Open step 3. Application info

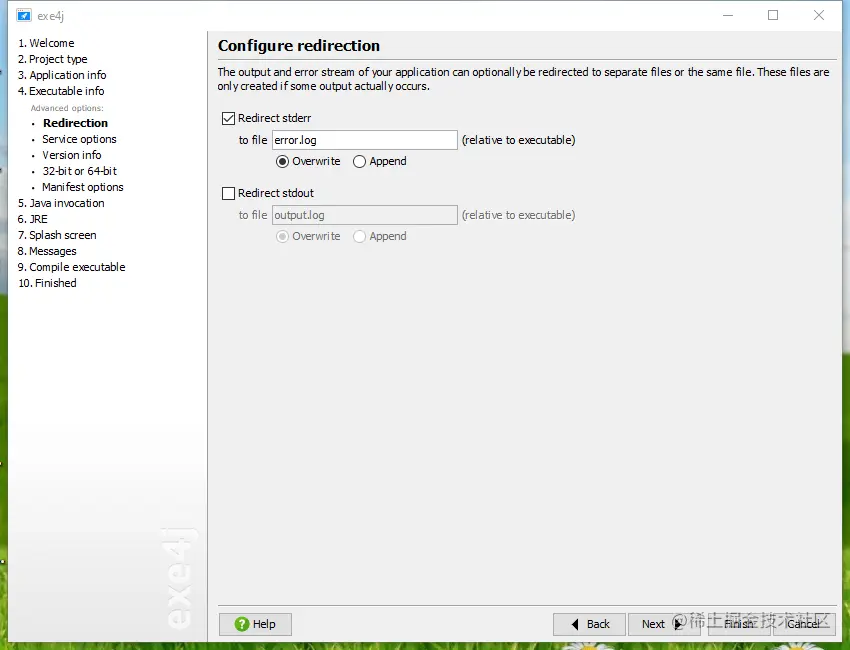pyautogui.click(x=62, y=75)
